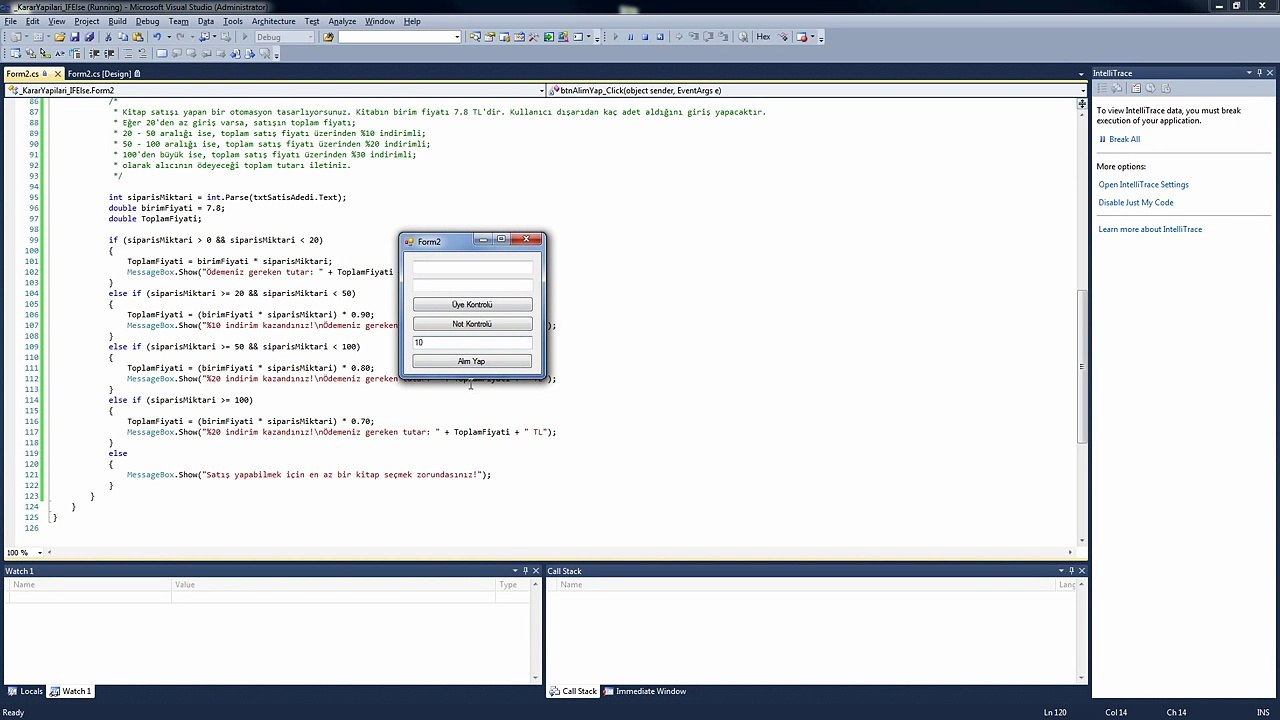Screen dimensions: 1280x720
Task: Switch to the Immediate Window tab
Action: pyautogui.click(x=644, y=691)
